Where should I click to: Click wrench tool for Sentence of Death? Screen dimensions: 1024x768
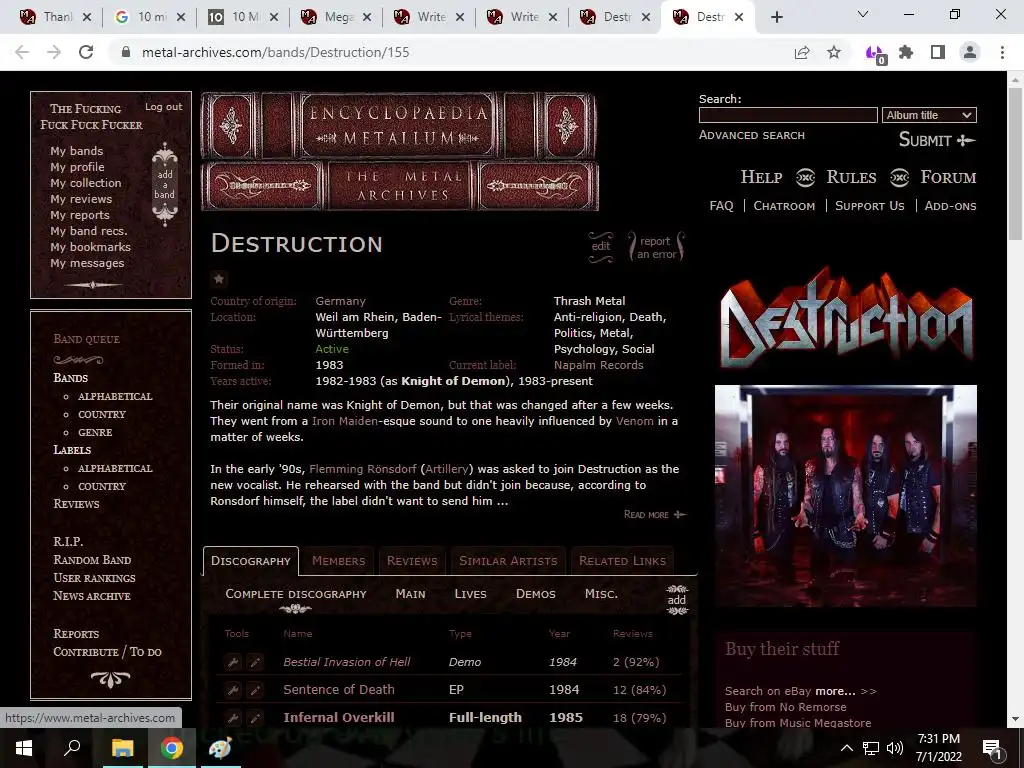click(233, 690)
